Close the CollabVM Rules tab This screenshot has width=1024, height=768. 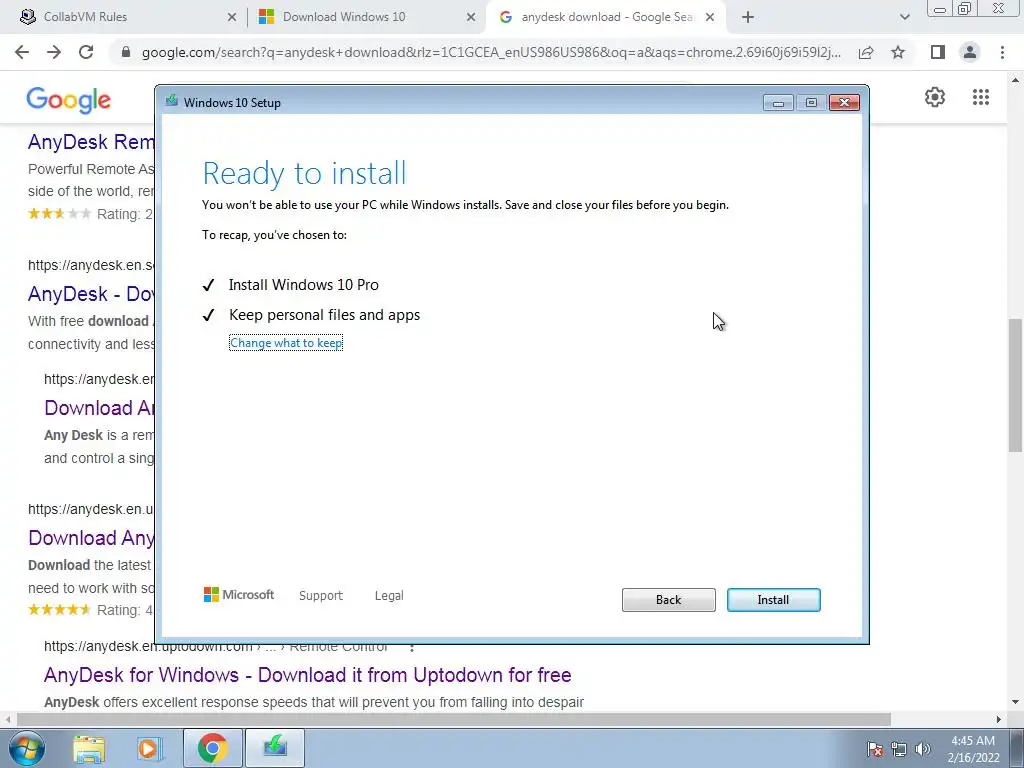click(231, 18)
